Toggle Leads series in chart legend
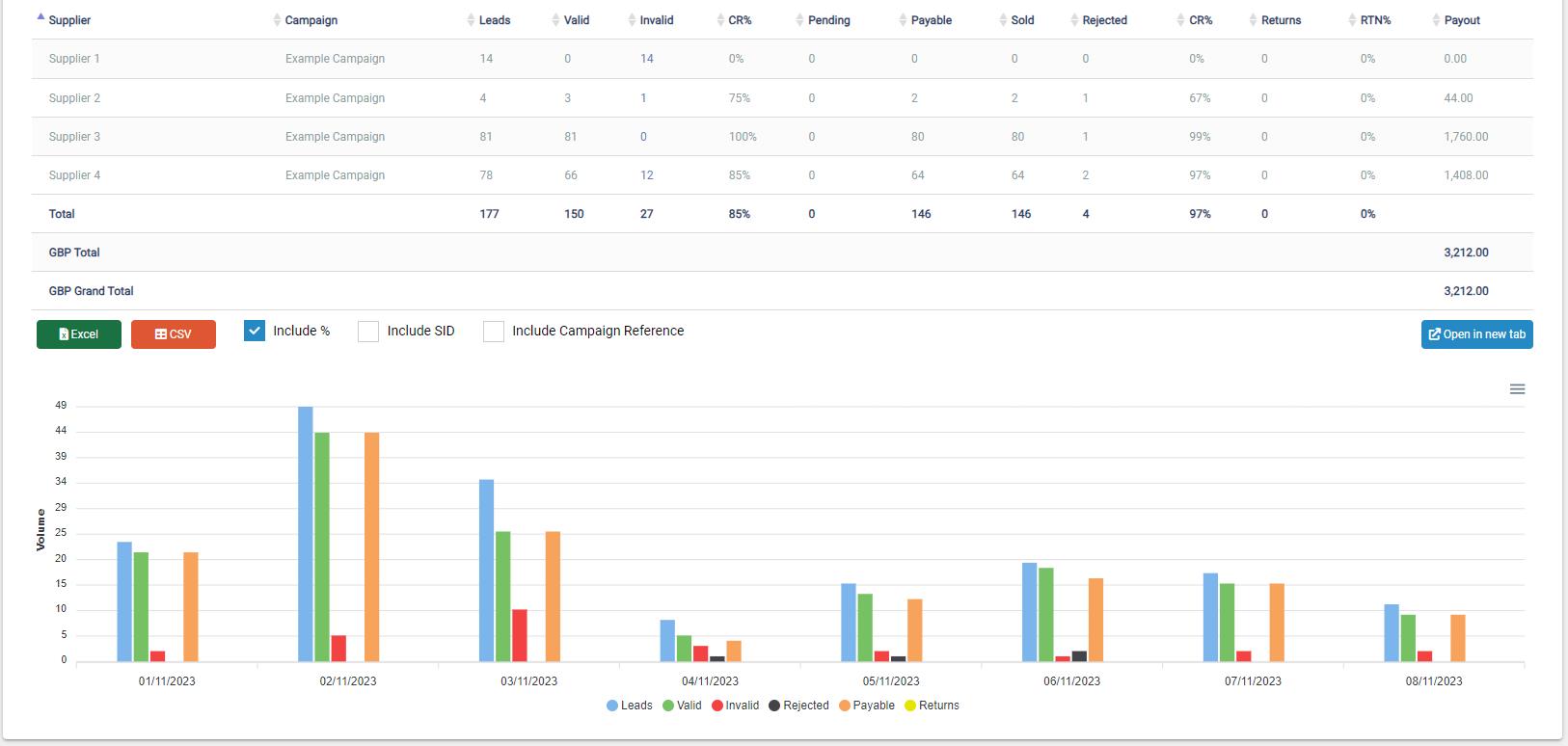Image resolution: width=1568 pixels, height=746 pixels. pyautogui.click(x=630, y=706)
